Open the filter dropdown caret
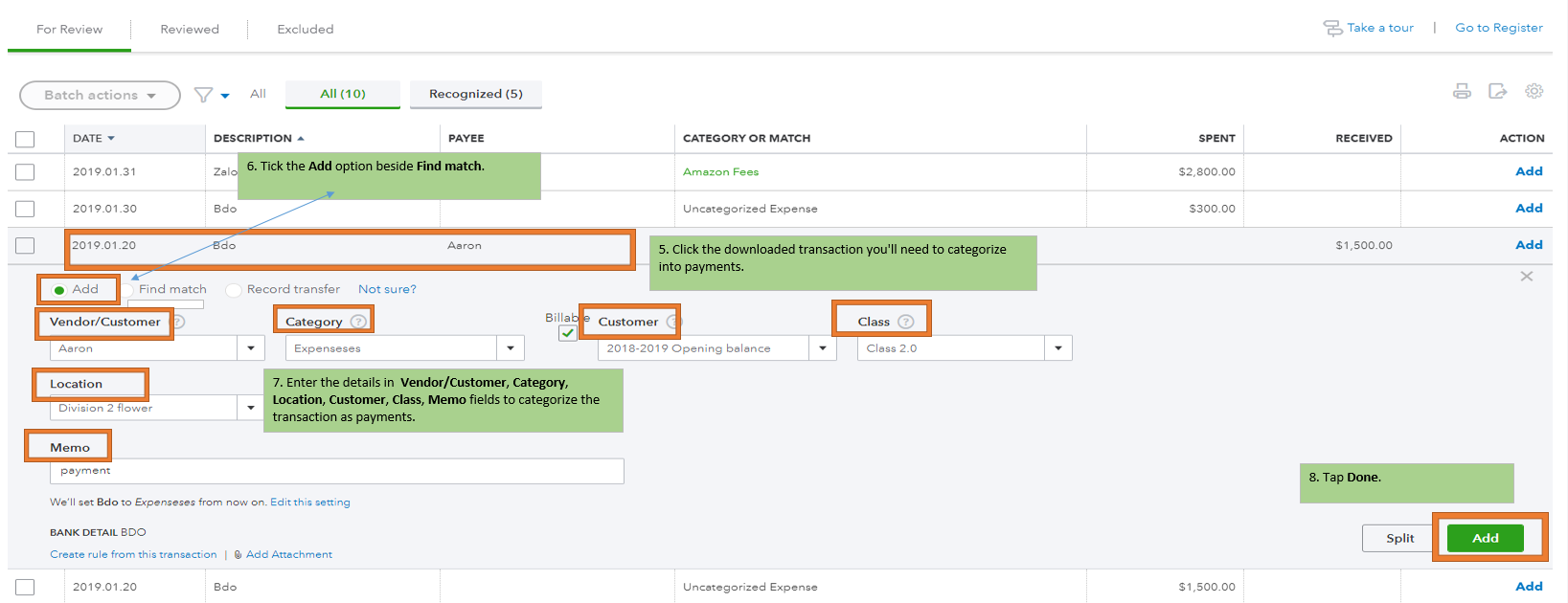The width and height of the screenshot is (1568, 603). pos(225,96)
